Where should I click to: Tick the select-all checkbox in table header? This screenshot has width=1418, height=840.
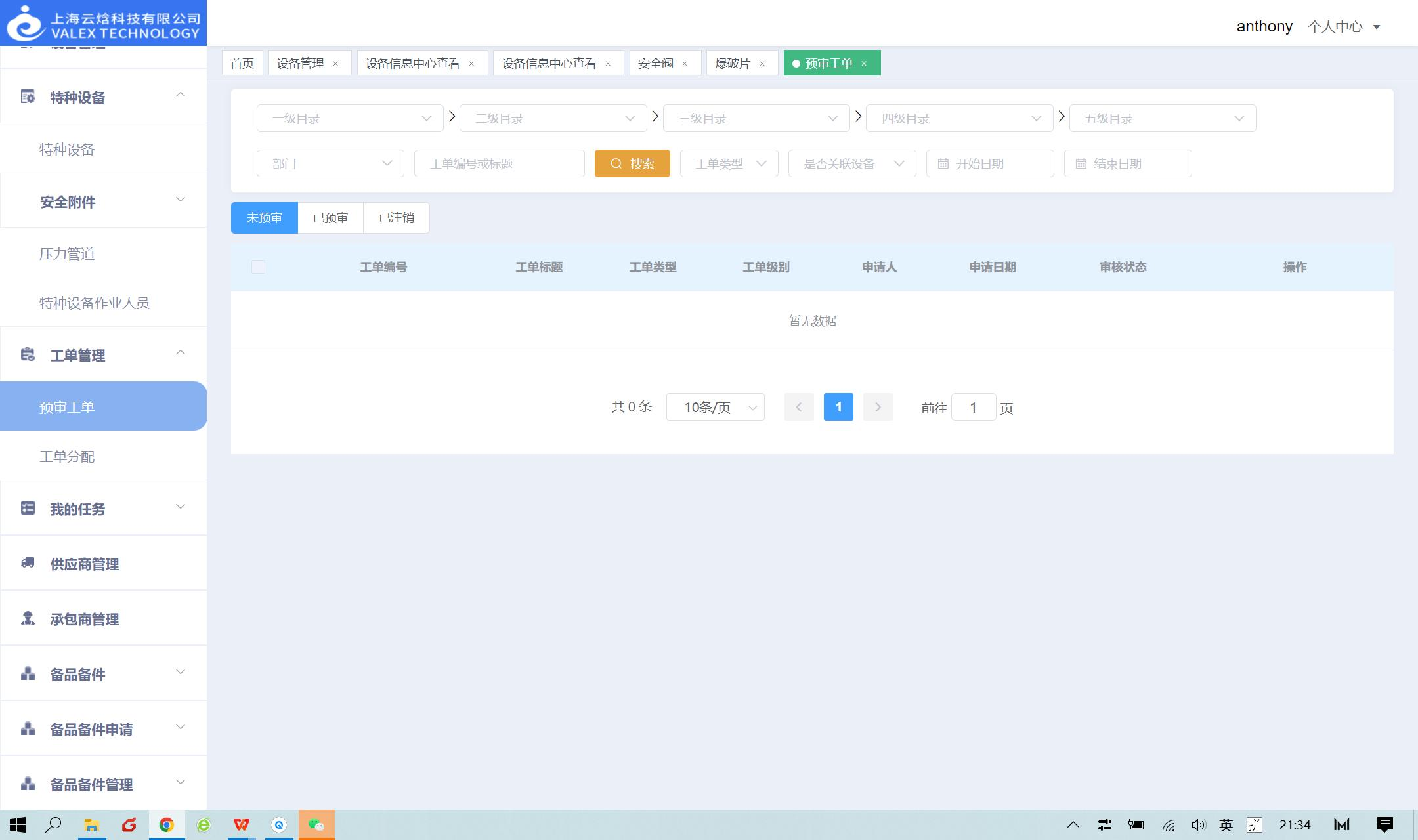pyautogui.click(x=258, y=266)
